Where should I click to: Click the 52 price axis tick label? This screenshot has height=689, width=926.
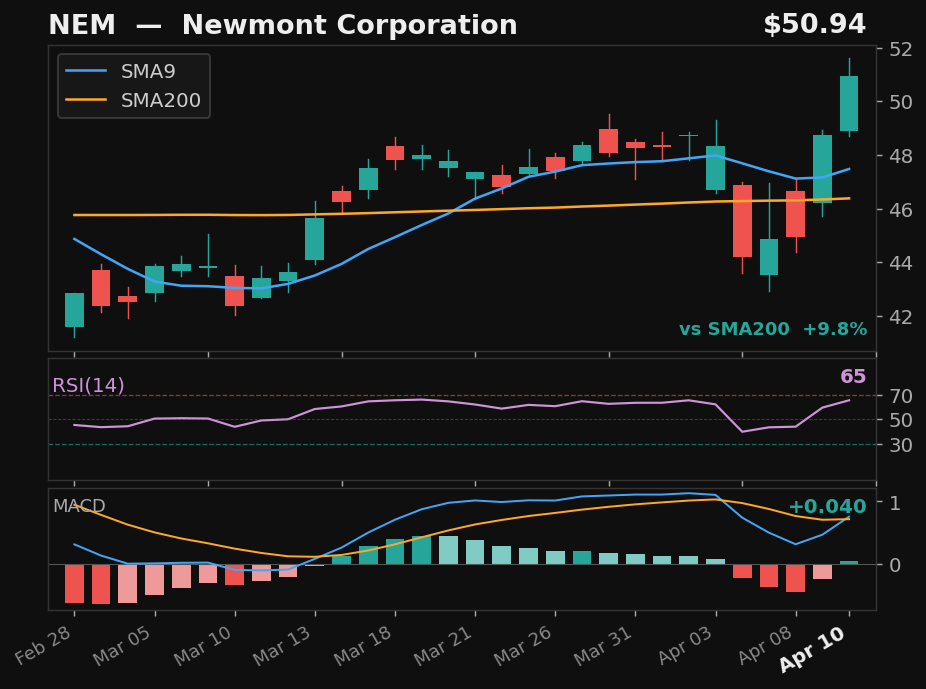click(901, 49)
